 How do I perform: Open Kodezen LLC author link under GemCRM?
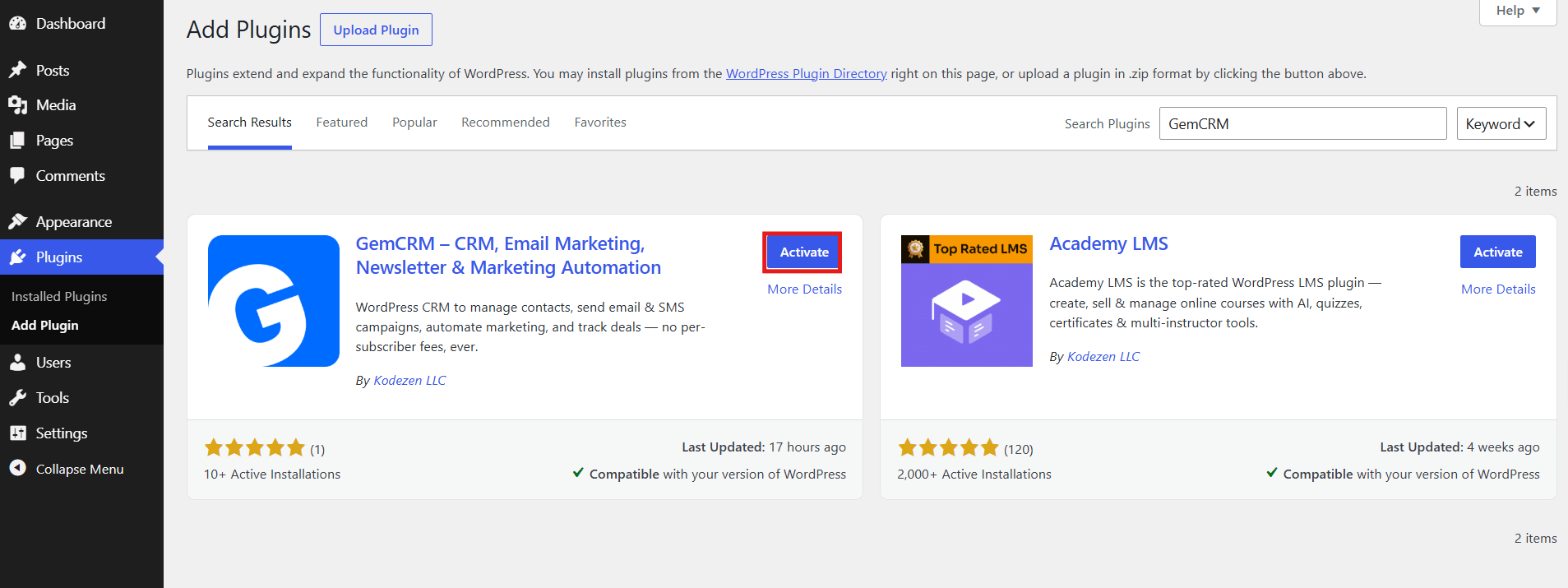coord(409,381)
